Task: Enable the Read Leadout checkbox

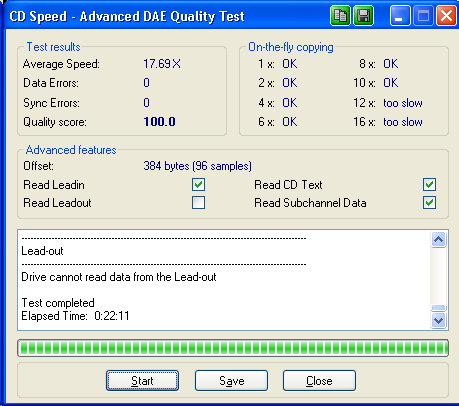Action: (198, 203)
